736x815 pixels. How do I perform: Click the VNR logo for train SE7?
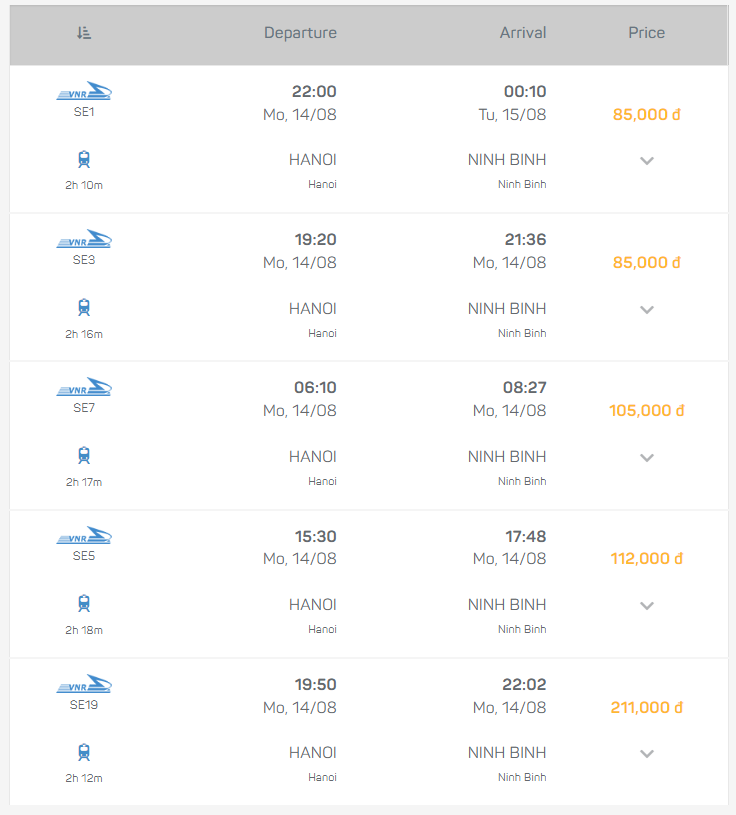click(84, 388)
